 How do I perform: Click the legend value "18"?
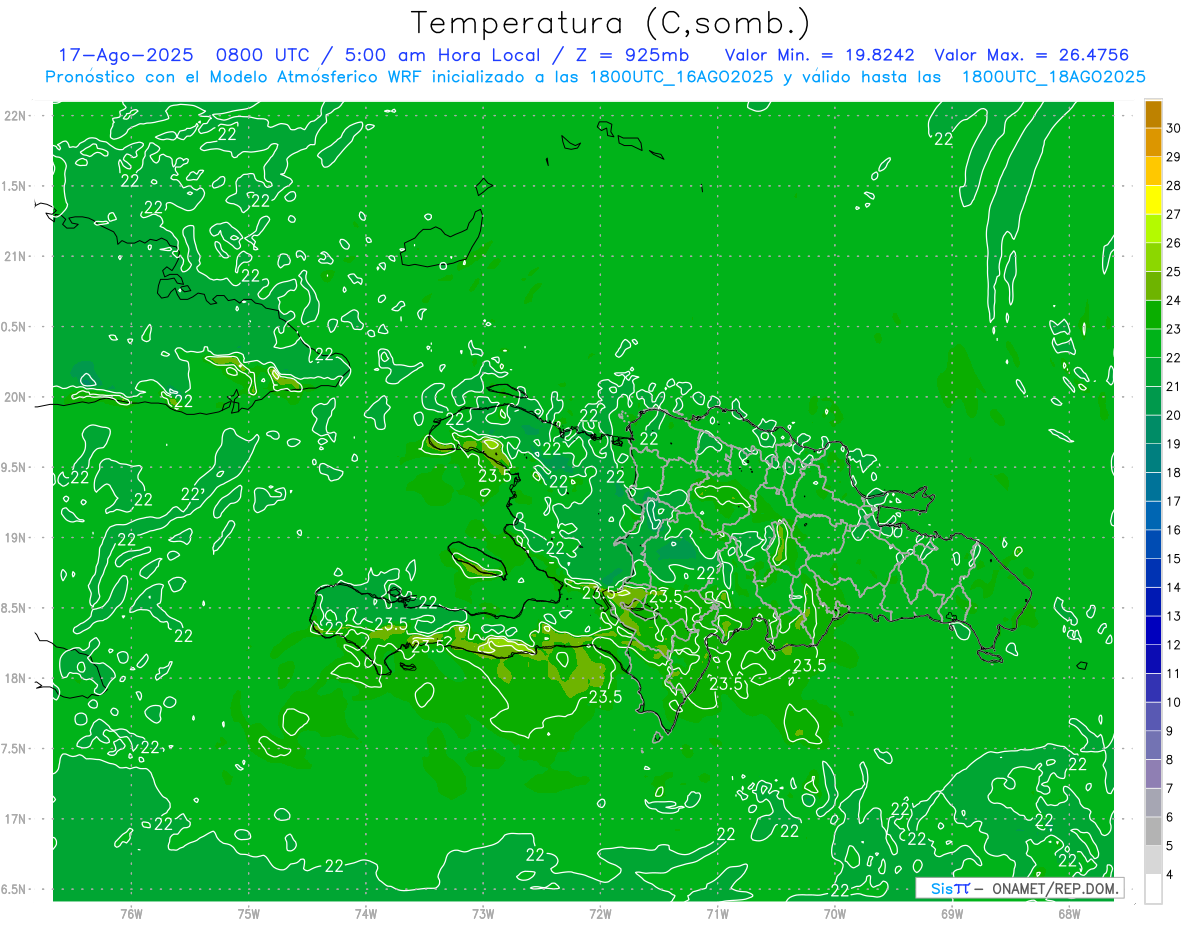[x=1174, y=473]
